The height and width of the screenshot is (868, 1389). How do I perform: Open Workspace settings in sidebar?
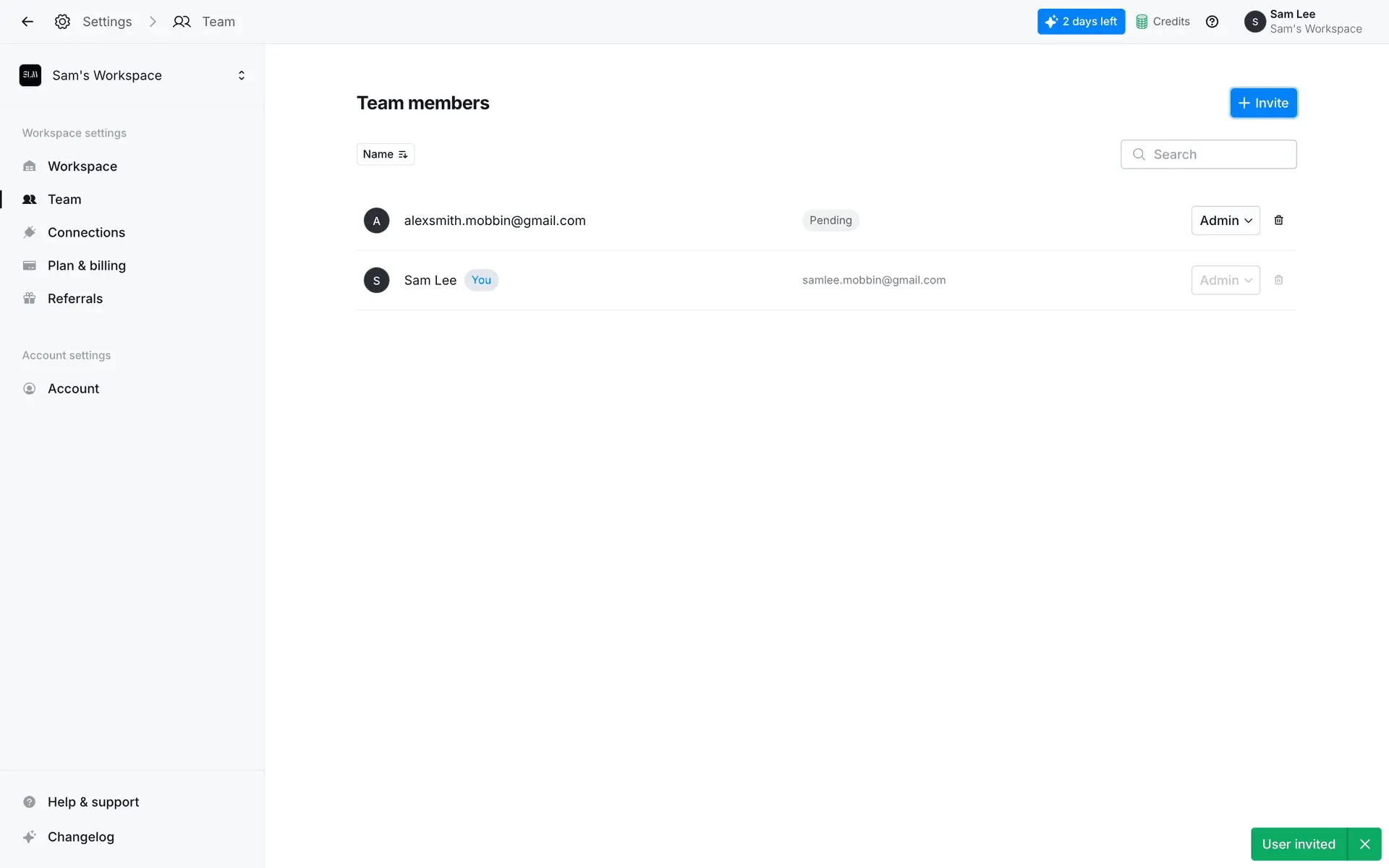tap(82, 166)
